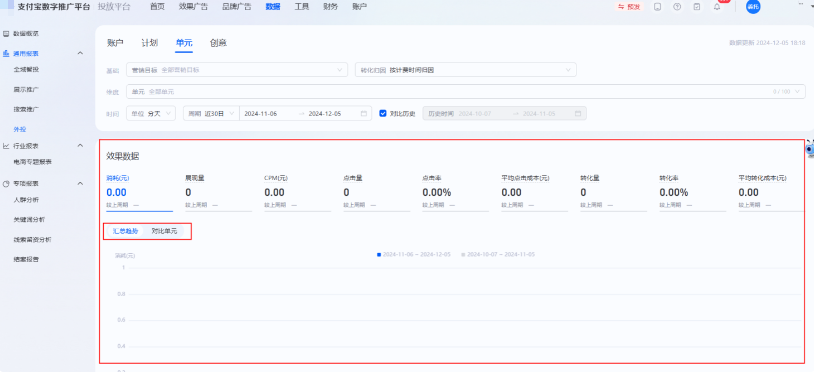814x373 pixels.
Task: Open the e-commerce report under 行业报表
Action: (33, 162)
